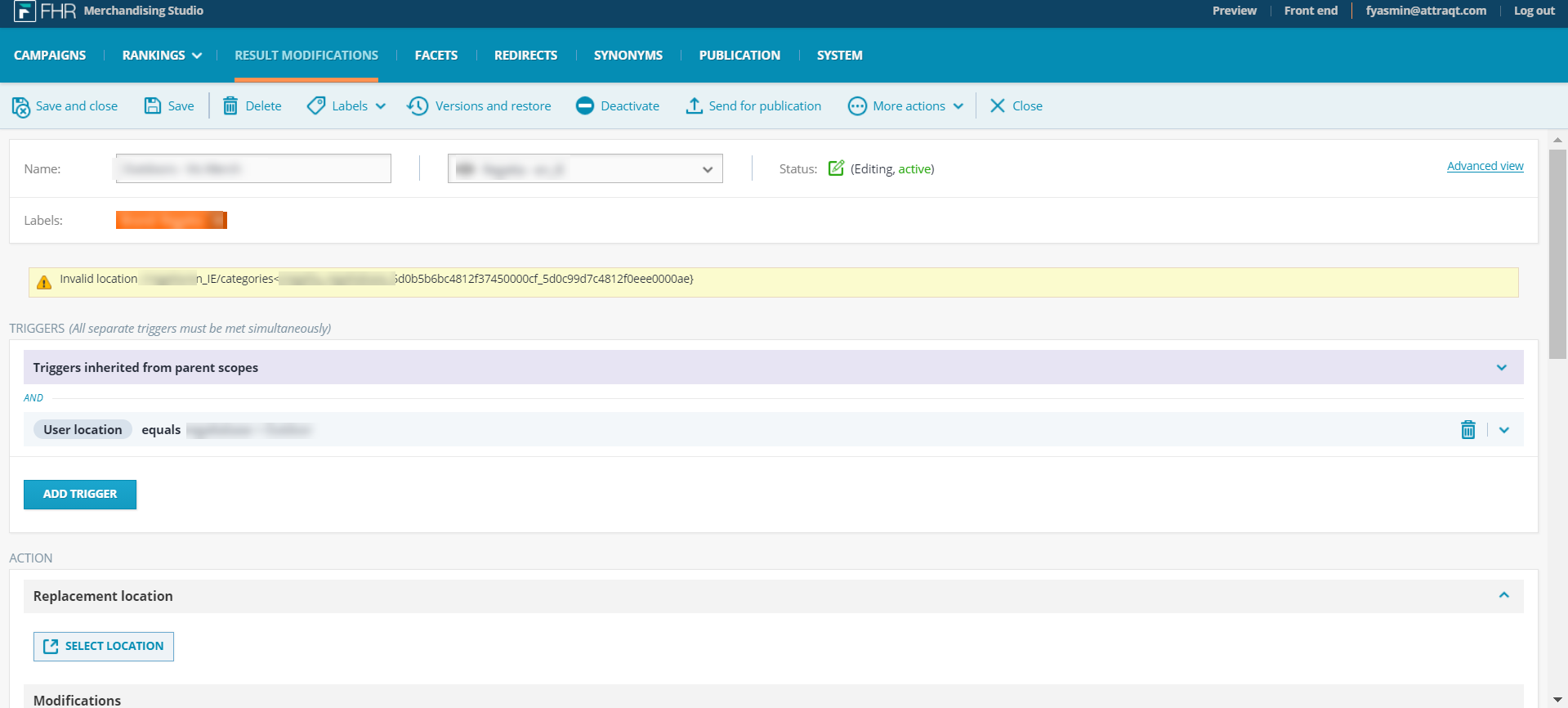Click the Close X icon in toolbar
Viewport: 1568px width, 708px height.
point(998,105)
